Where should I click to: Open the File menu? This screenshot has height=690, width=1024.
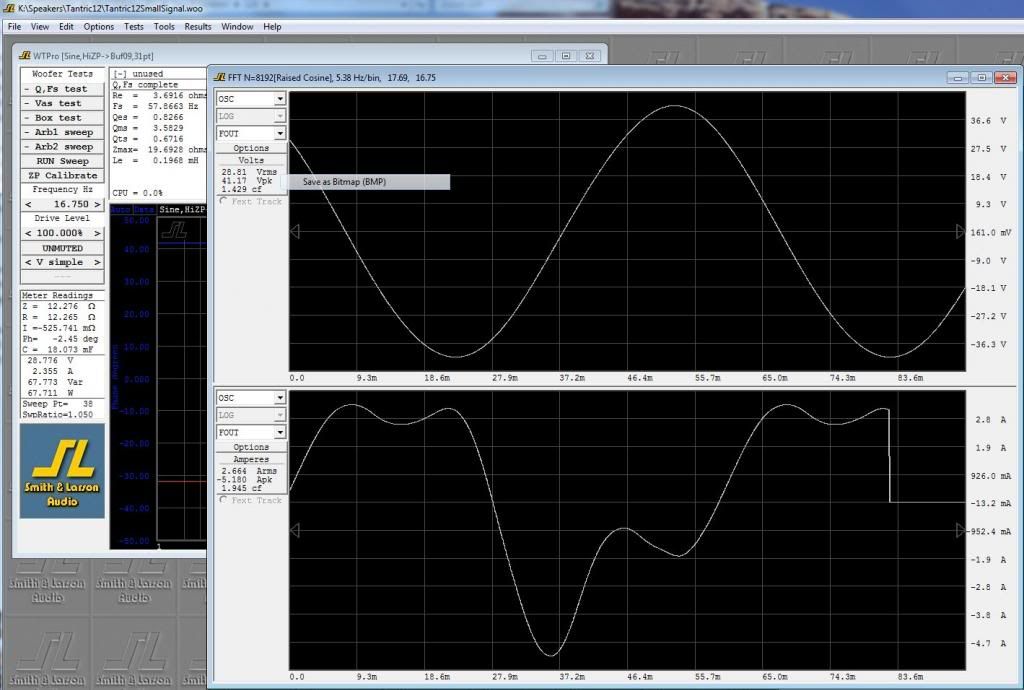click(14, 27)
